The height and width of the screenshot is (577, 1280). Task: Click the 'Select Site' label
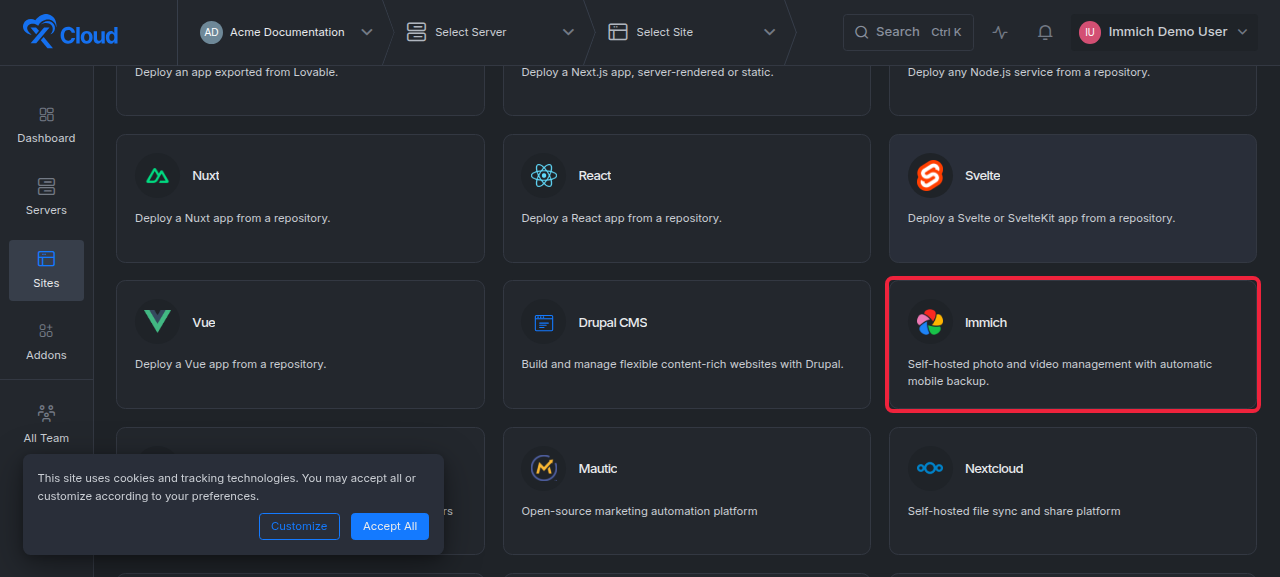[x=665, y=32]
